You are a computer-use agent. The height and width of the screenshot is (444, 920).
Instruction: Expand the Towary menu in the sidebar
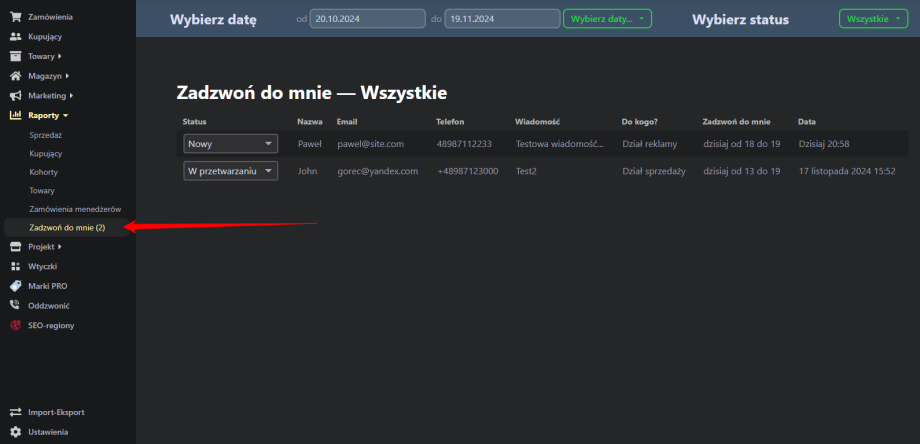click(46, 56)
